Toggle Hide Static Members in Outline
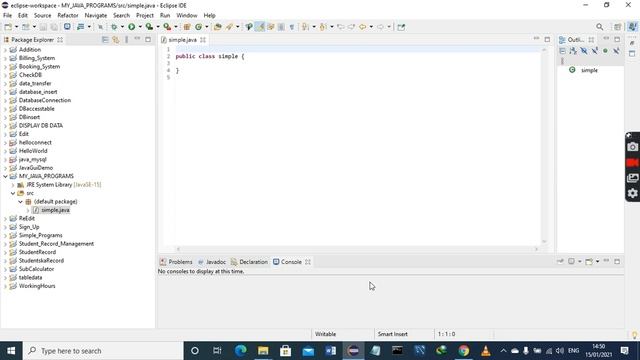 pyautogui.click(x=595, y=51)
